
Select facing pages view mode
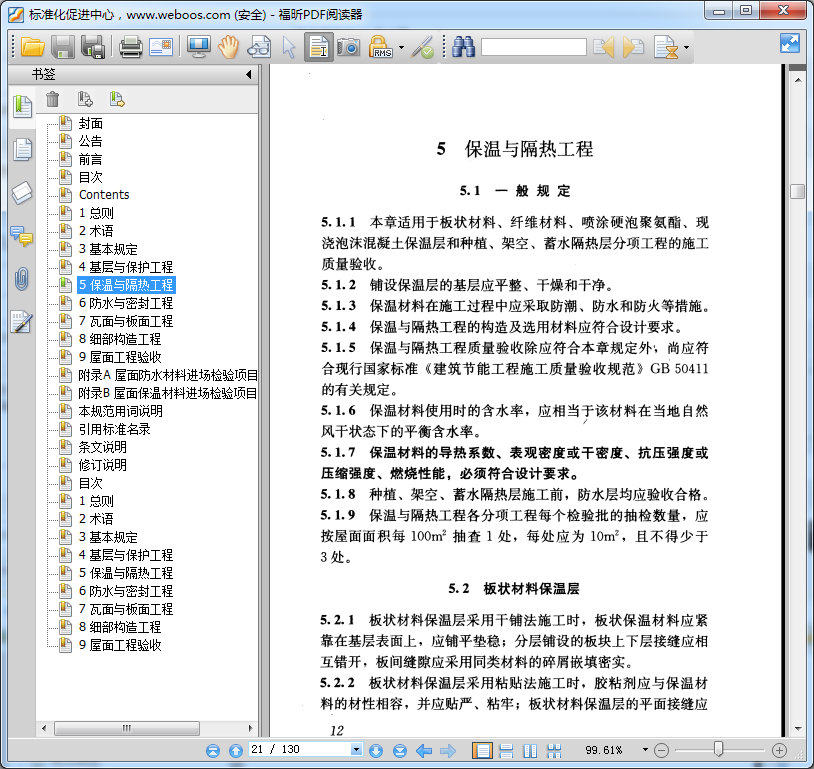pyautogui.click(x=530, y=751)
